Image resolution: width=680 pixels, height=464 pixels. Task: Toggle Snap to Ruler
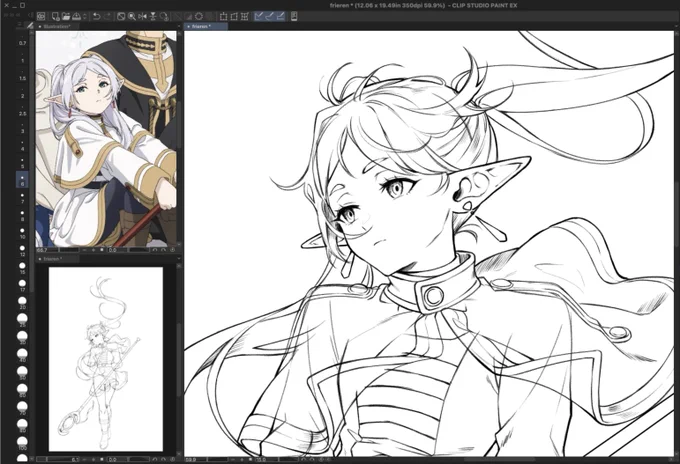(x=259, y=16)
